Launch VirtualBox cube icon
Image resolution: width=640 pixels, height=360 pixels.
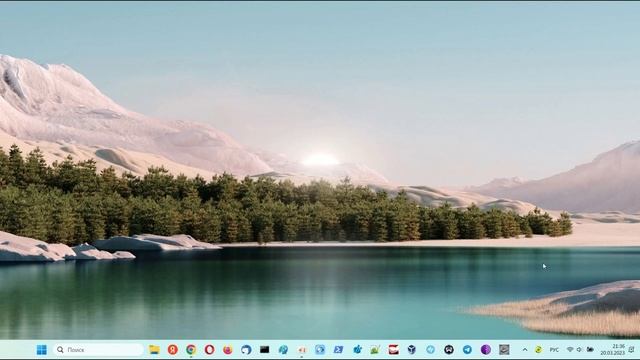(x=412, y=350)
